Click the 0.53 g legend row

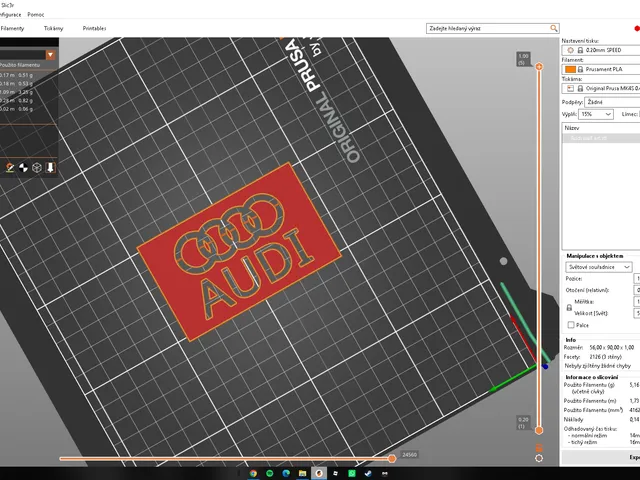(16, 83)
